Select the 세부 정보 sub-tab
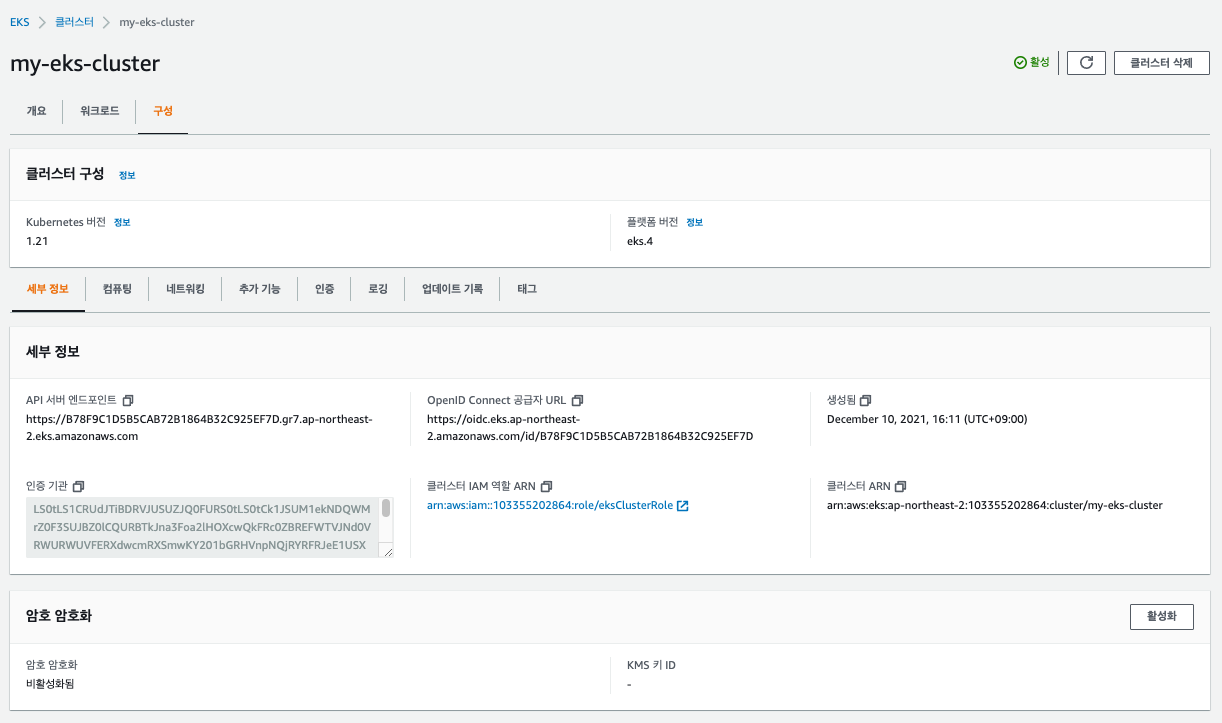Image resolution: width=1222 pixels, height=723 pixels. 48,289
